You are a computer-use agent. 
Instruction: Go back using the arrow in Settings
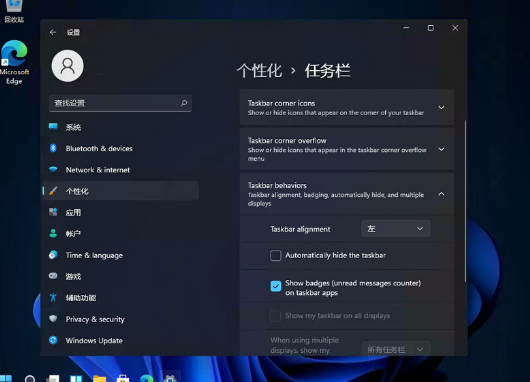[x=53, y=32]
